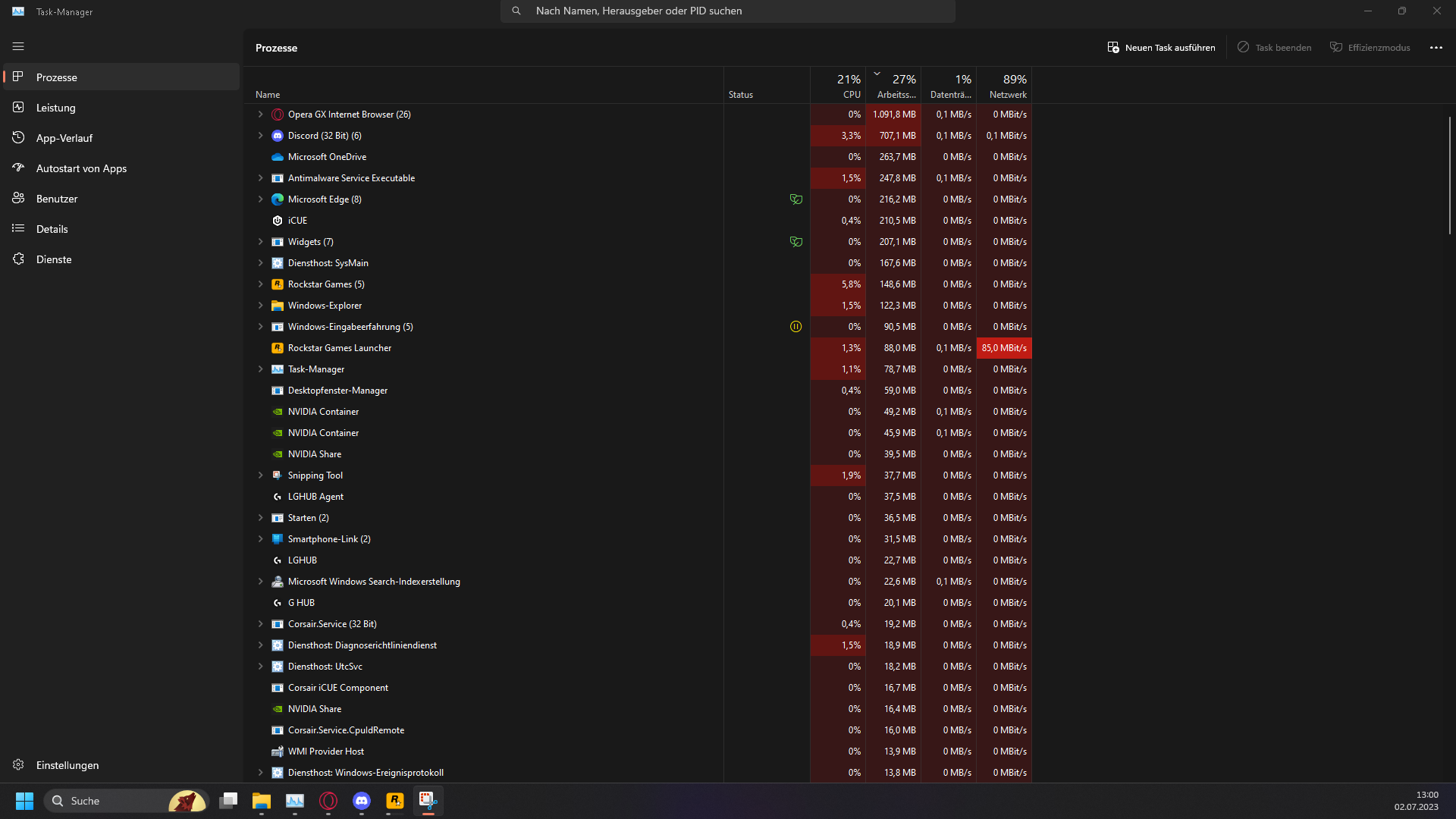Click the search box for name or PID
This screenshot has height=819, width=1456.
pos(728,11)
